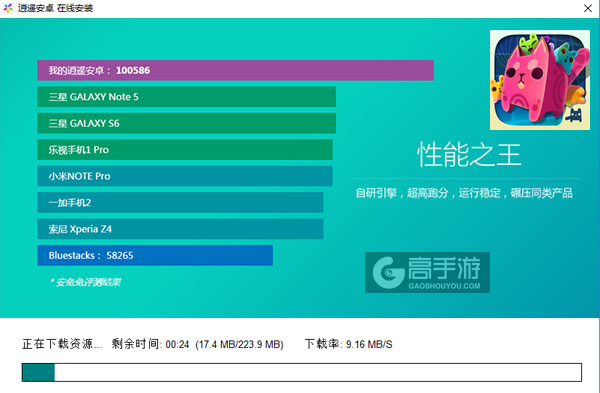
Task: Click the blue Bluestacks 58265 bar
Action: tap(155, 255)
